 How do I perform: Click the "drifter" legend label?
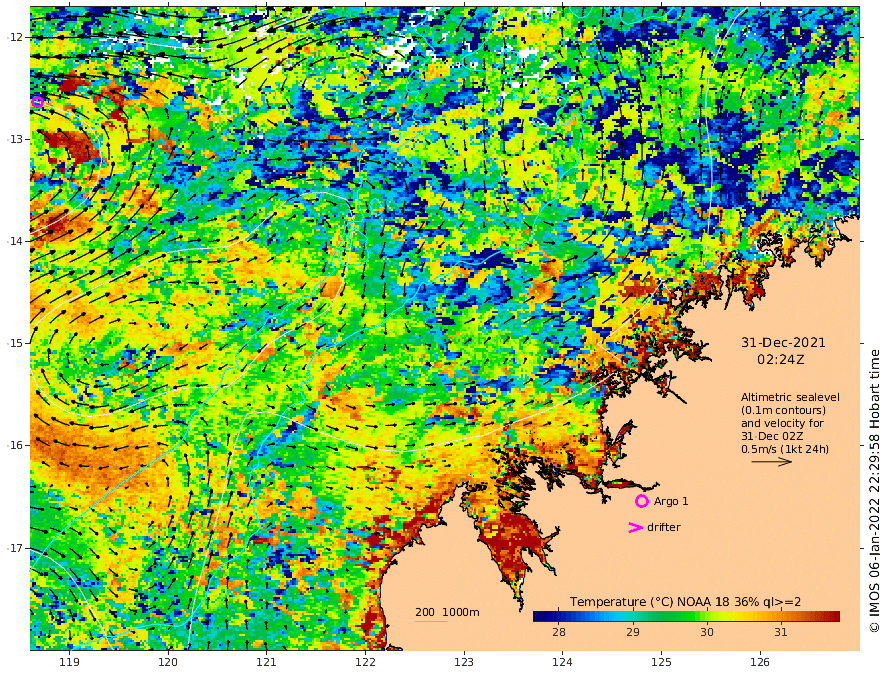click(663, 527)
